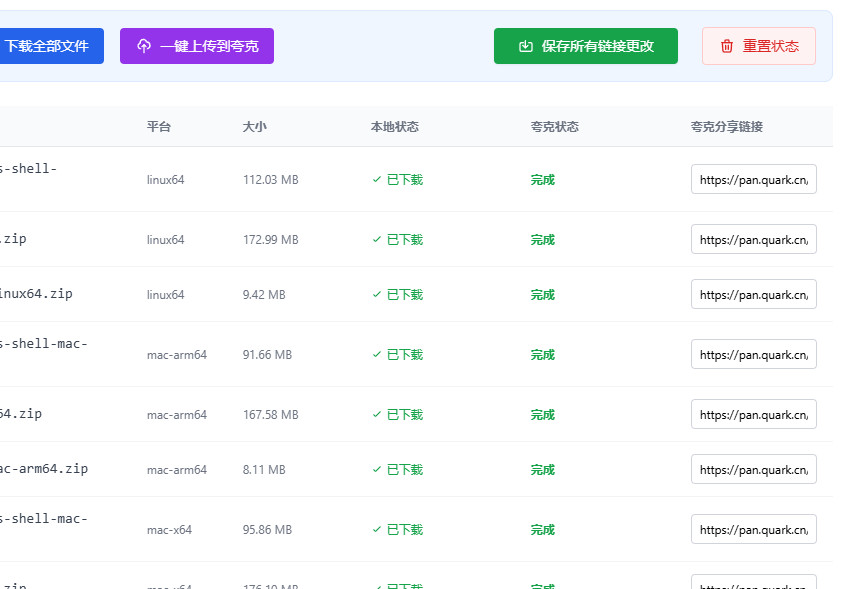Click the 已下载 checkmark in the 9.42 MB row
Image resolution: width=857 pixels, height=589 pixels.
click(x=376, y=295)
